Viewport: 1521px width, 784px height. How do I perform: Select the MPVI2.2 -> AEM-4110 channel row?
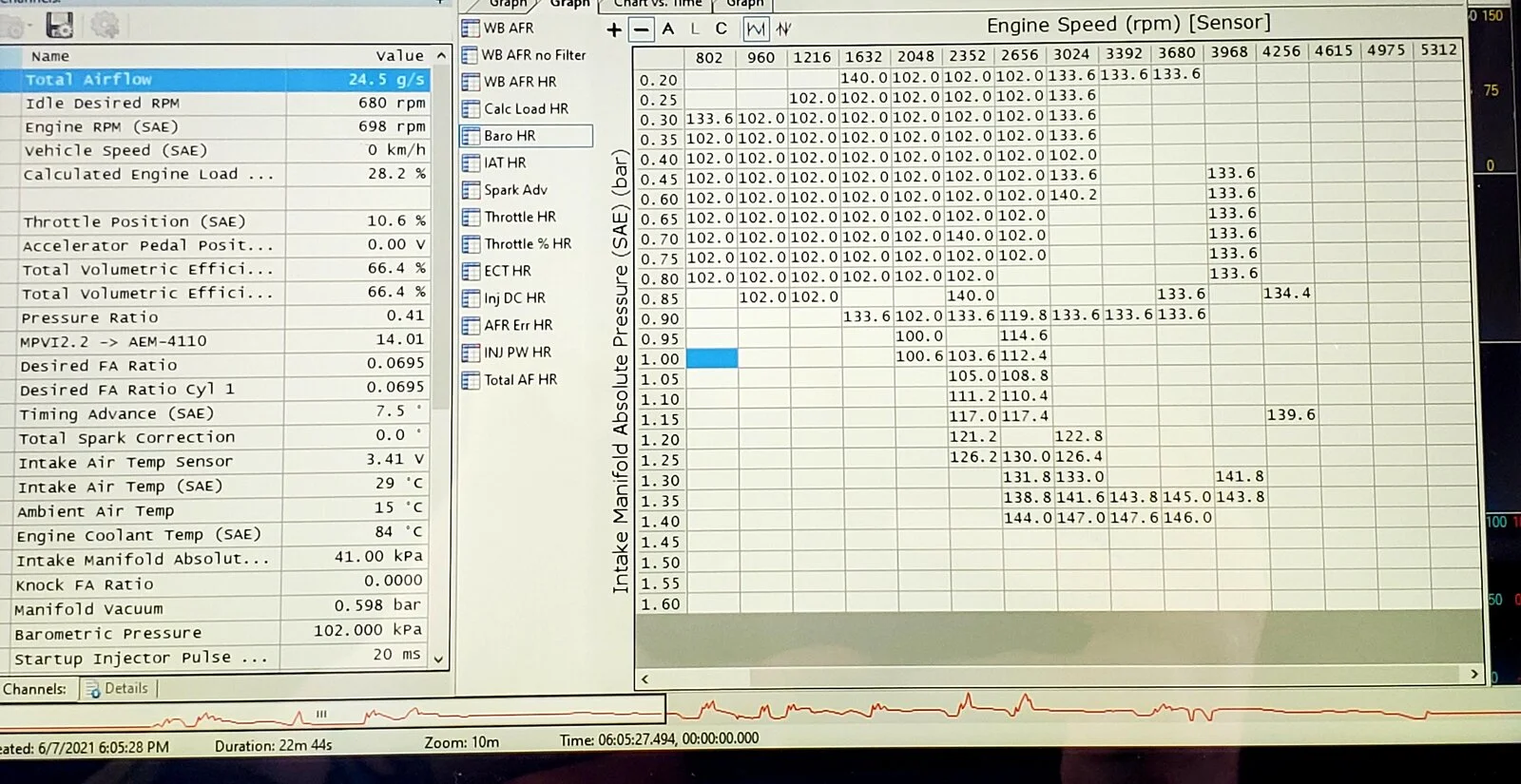pyautogui.click(x=216, y=341)
